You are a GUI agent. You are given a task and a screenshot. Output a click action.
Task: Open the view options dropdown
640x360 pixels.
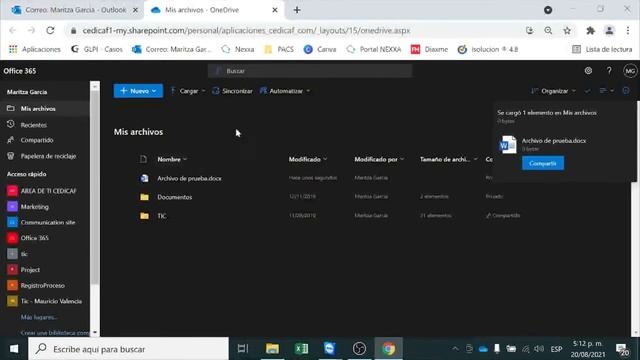pyautogui.click(x=606, y=91)
